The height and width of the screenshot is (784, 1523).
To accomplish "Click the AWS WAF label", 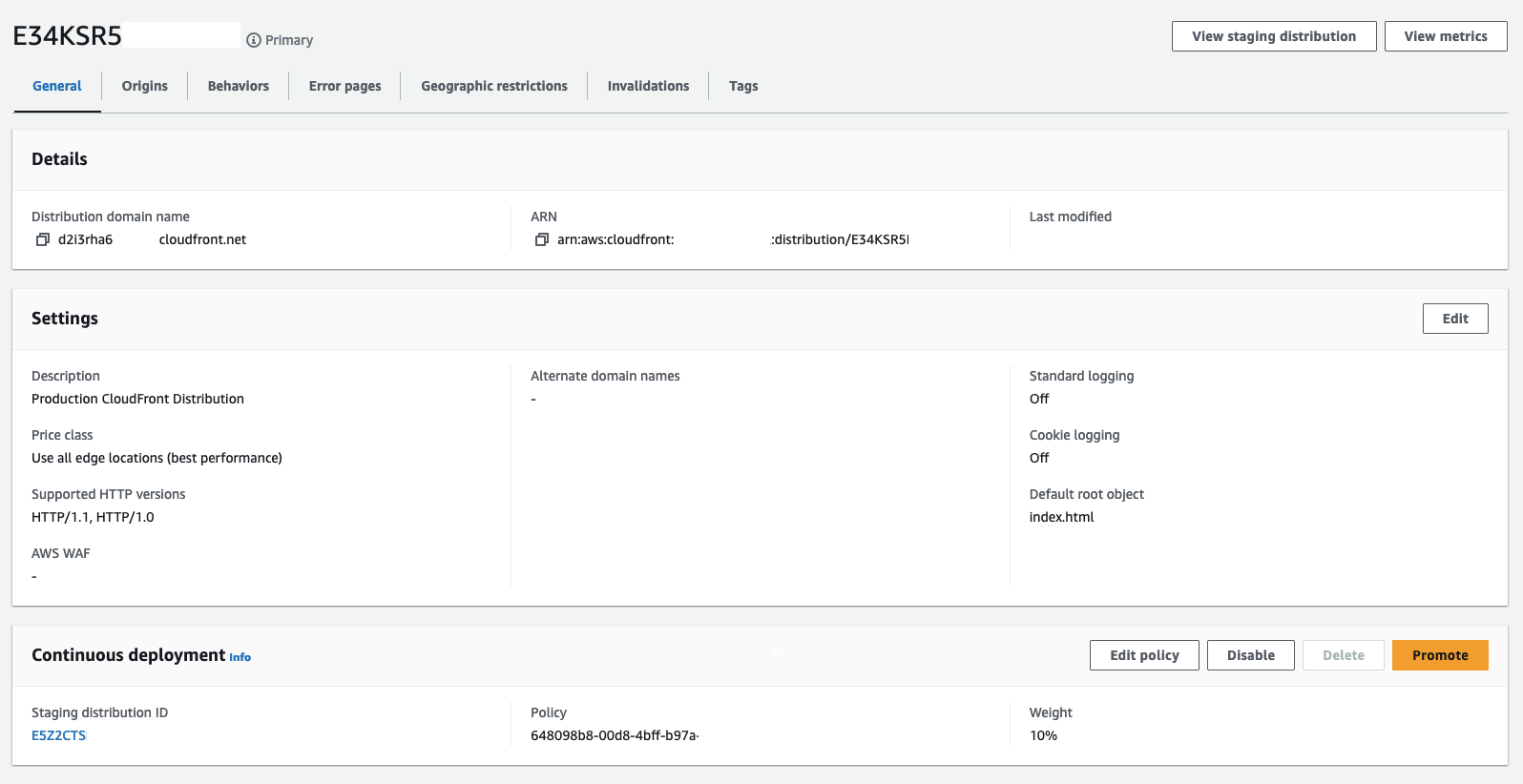I will coord(61,553).
